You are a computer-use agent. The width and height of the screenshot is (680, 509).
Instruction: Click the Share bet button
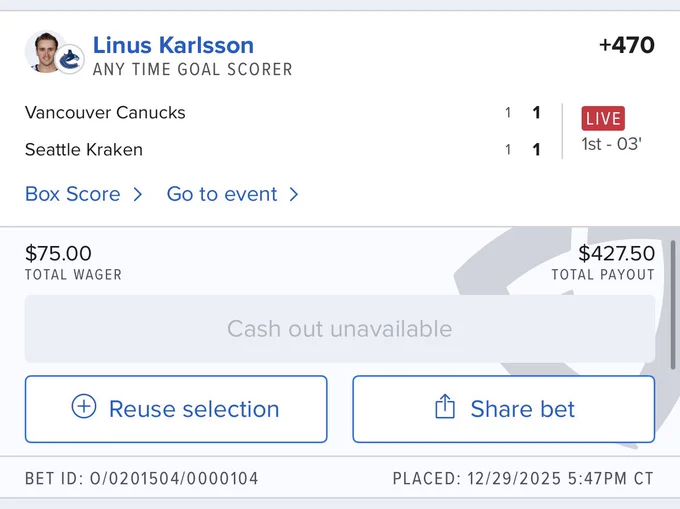tap(503, 409)
